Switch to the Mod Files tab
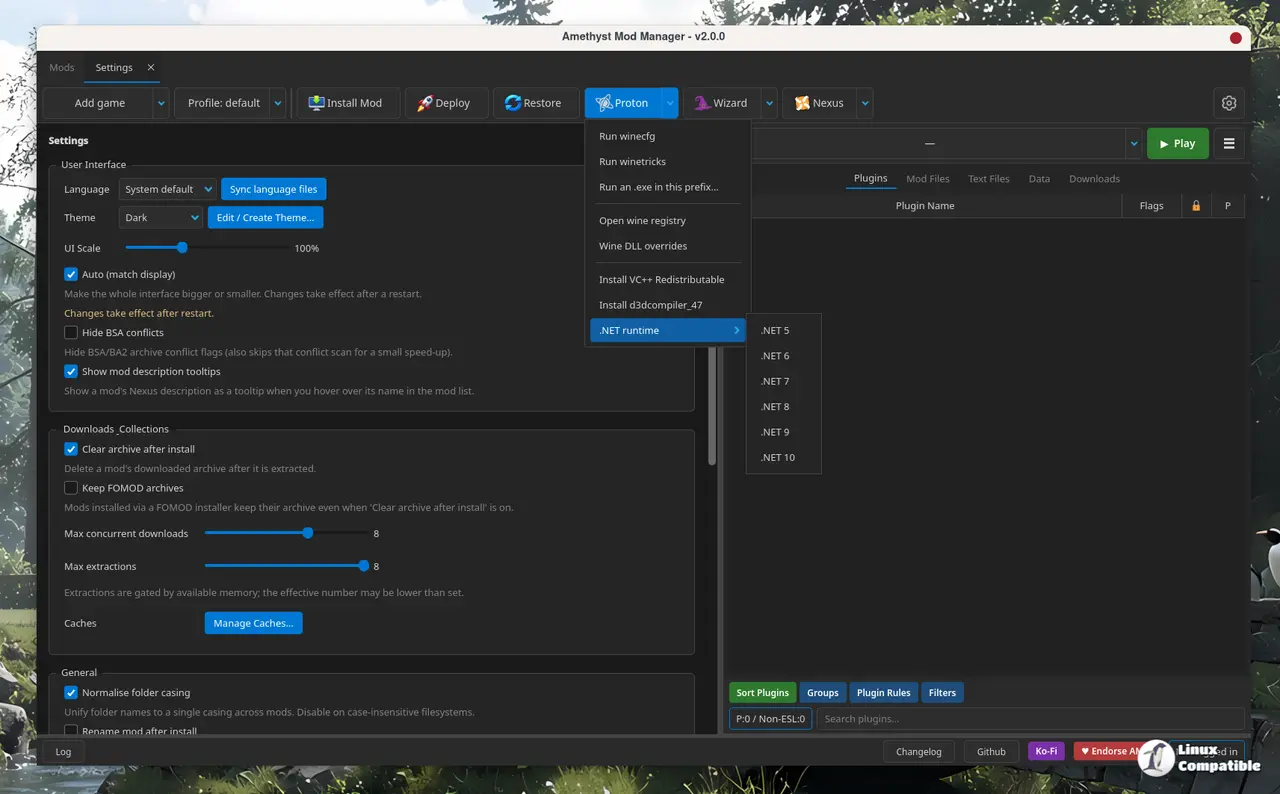1280x794 pixels. 928,179
